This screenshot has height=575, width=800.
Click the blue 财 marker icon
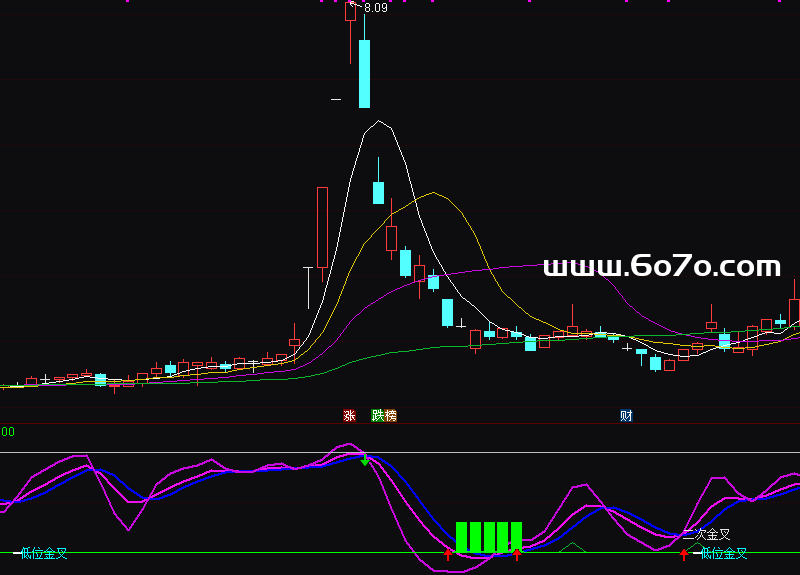point(626,416)
